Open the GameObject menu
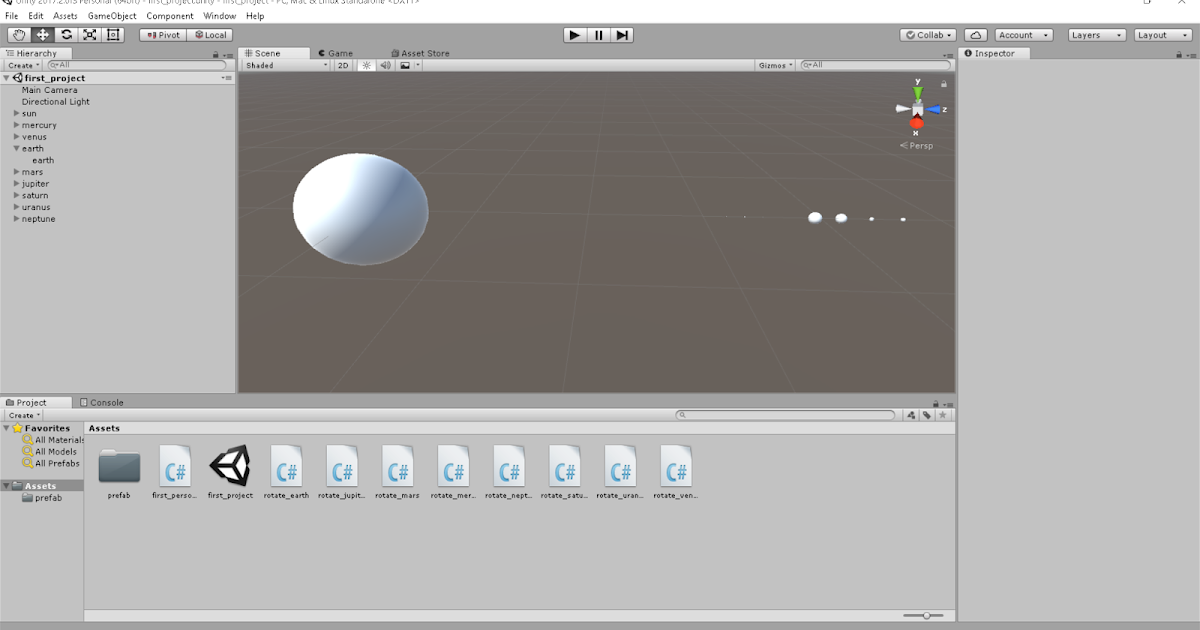The height and width of the screenshot is (630, 1200). [x=110, y=16]
